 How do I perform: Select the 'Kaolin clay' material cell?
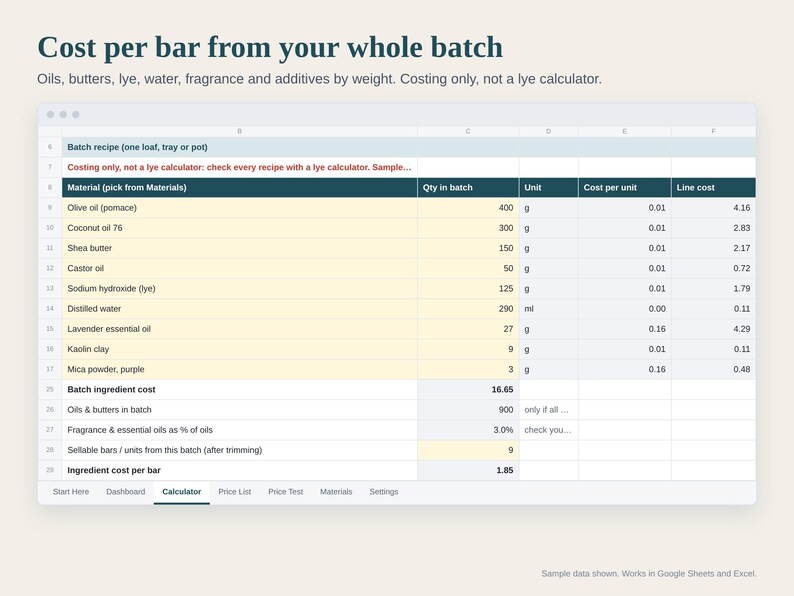(240, 349)
